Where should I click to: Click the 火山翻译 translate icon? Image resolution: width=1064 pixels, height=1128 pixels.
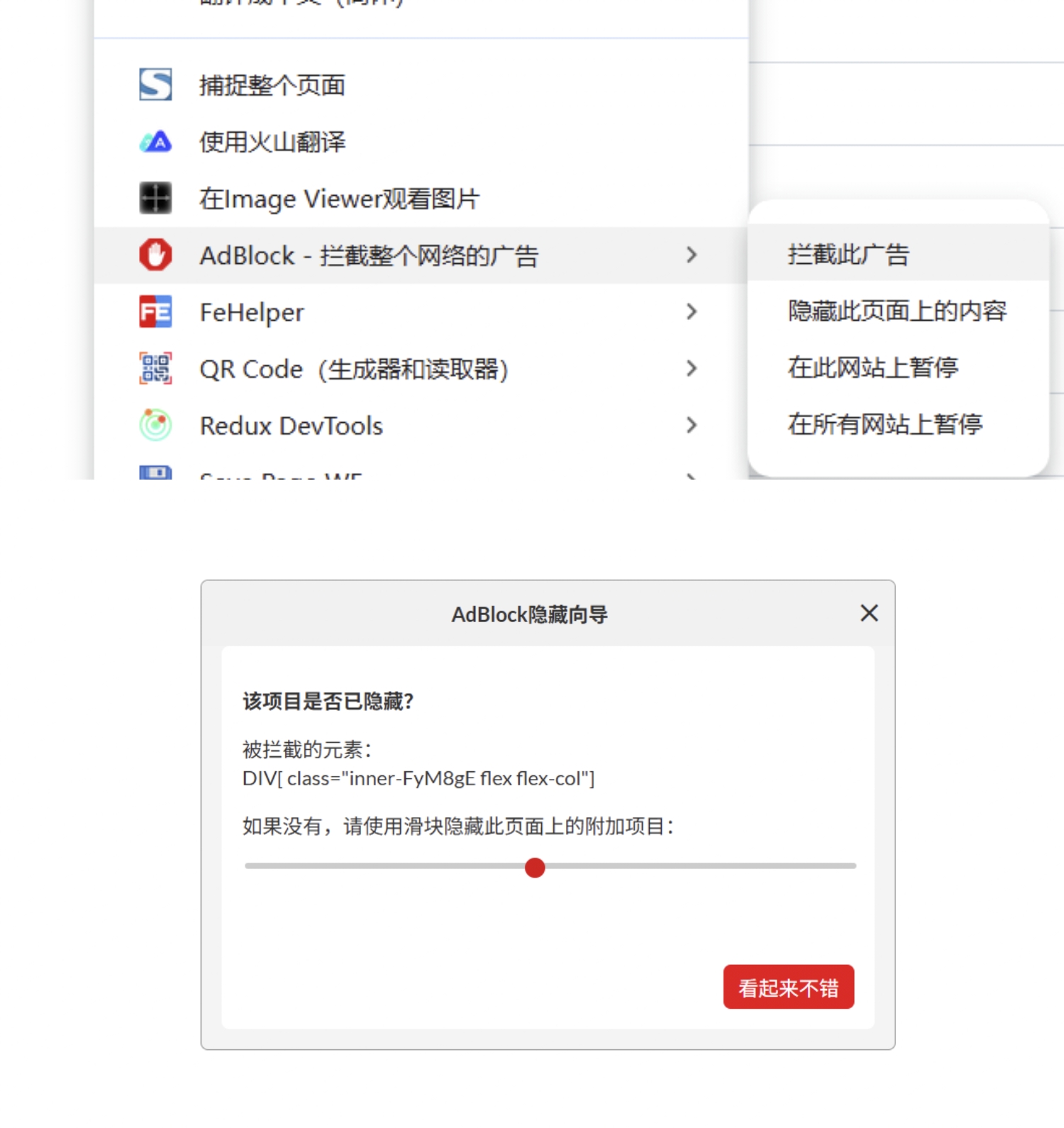(x=155, y=142)
